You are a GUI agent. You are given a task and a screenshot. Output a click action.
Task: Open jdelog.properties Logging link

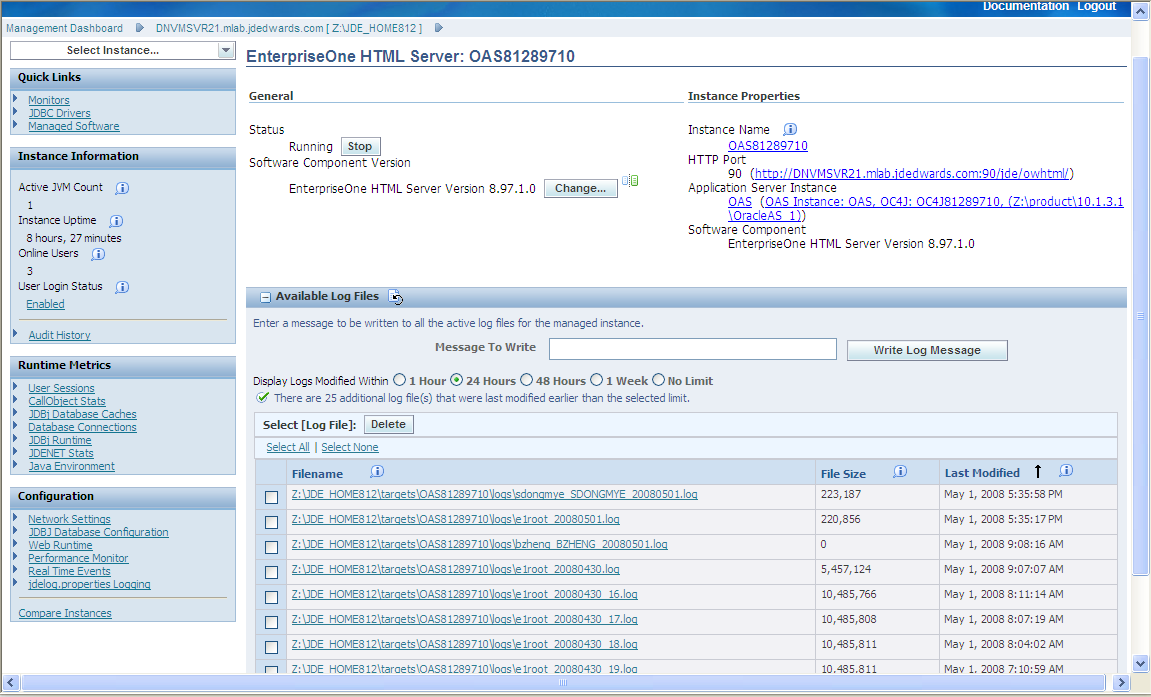[x=89, y=584]
